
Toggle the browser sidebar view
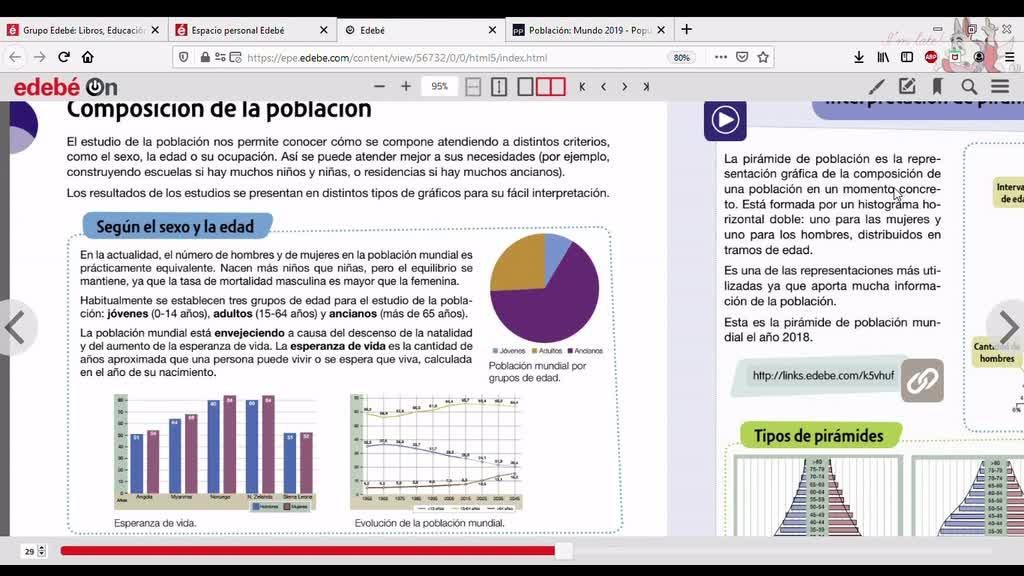(x=906, y=57)
